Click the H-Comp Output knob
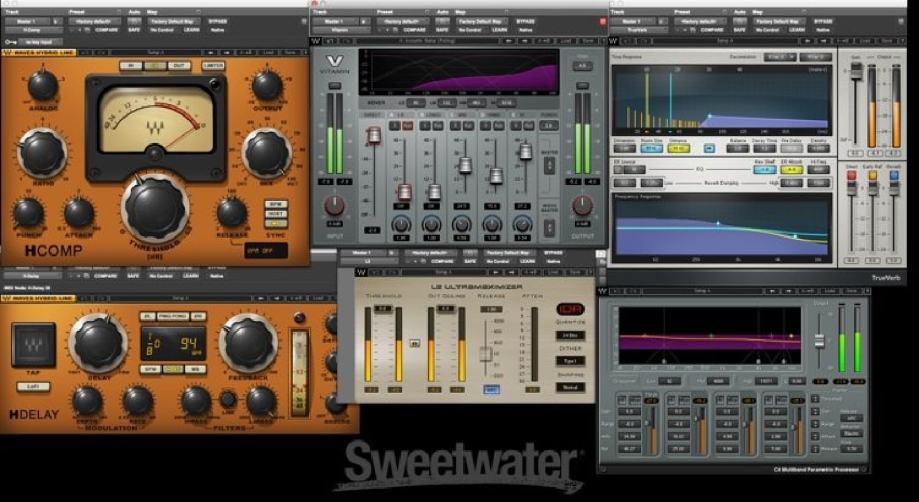919x502 pixels. pyautogui.click(x=267, y=86)
